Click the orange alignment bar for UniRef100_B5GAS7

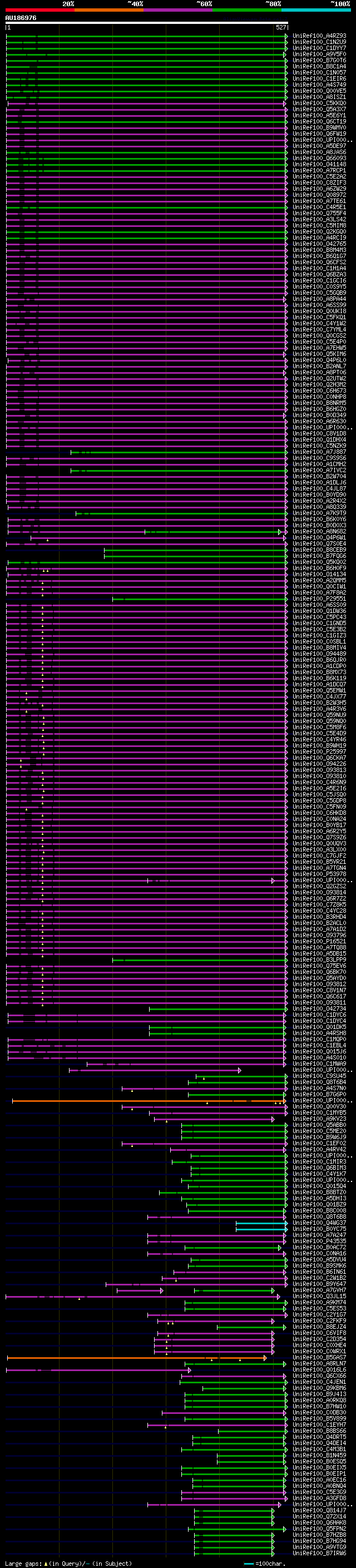pos(137,1357)
